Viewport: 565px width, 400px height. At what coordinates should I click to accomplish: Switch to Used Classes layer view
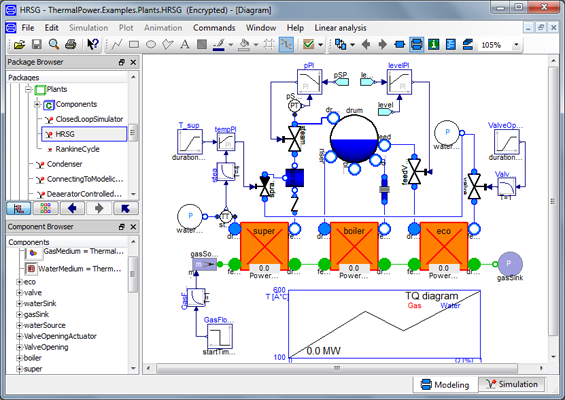pos(468,45)
